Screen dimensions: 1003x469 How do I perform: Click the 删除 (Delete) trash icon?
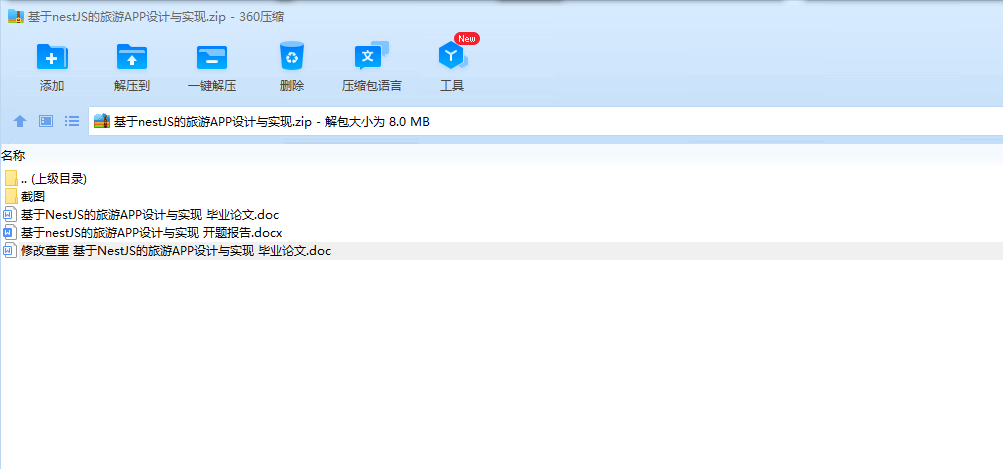click(x=292, y=56)
